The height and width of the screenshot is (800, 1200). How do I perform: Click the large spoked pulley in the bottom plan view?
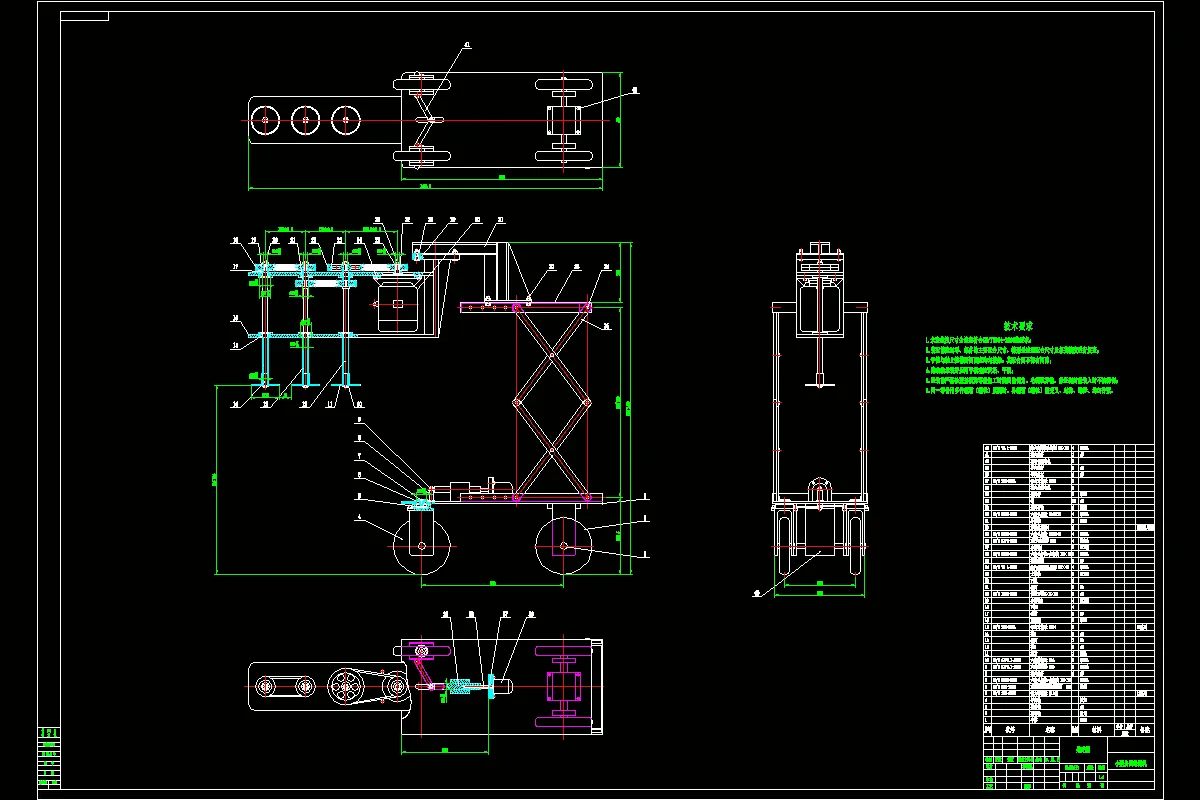pyautogui.click(x=347, y=687)
